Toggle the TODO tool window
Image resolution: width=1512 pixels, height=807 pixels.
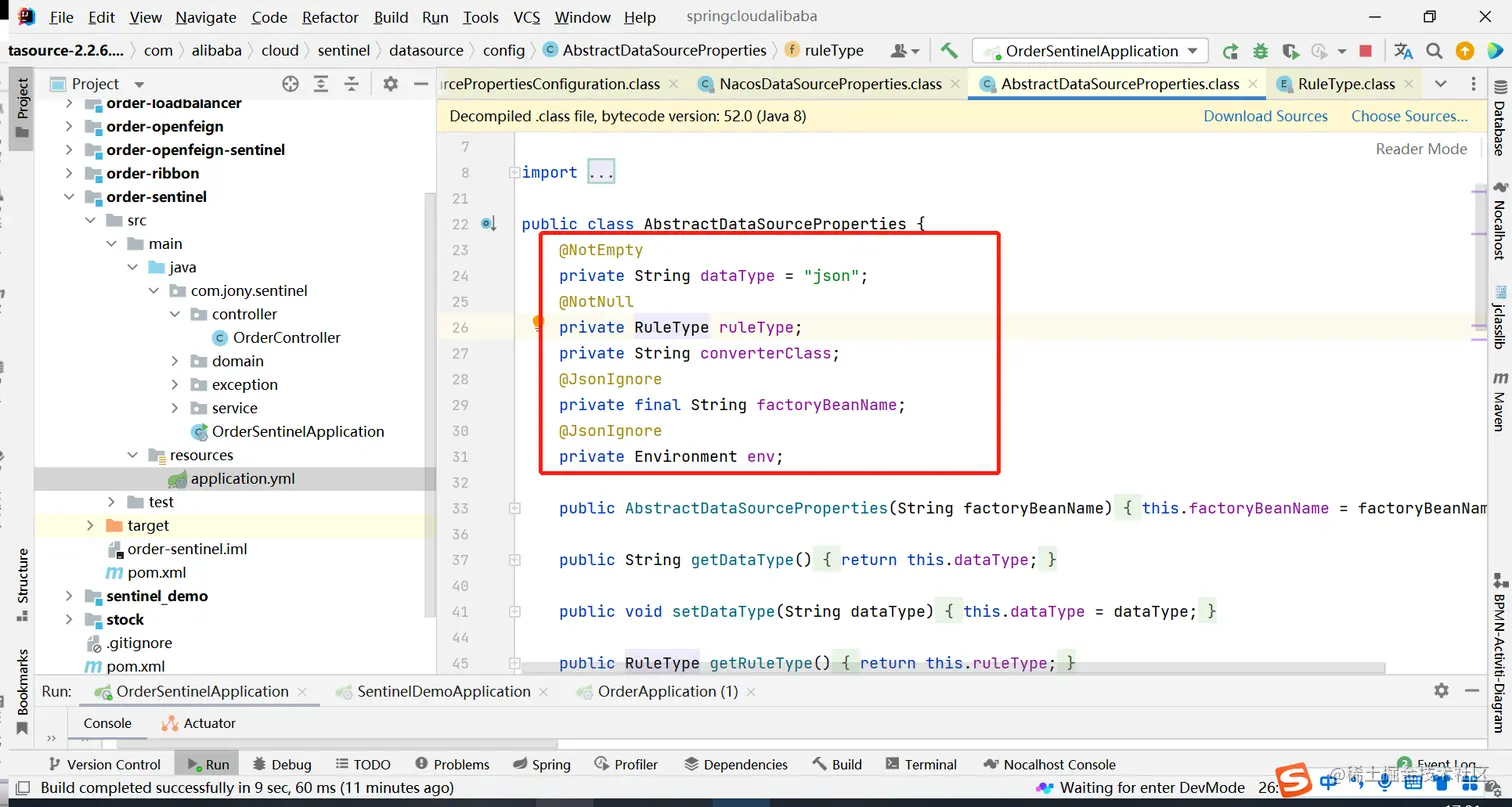363,764
